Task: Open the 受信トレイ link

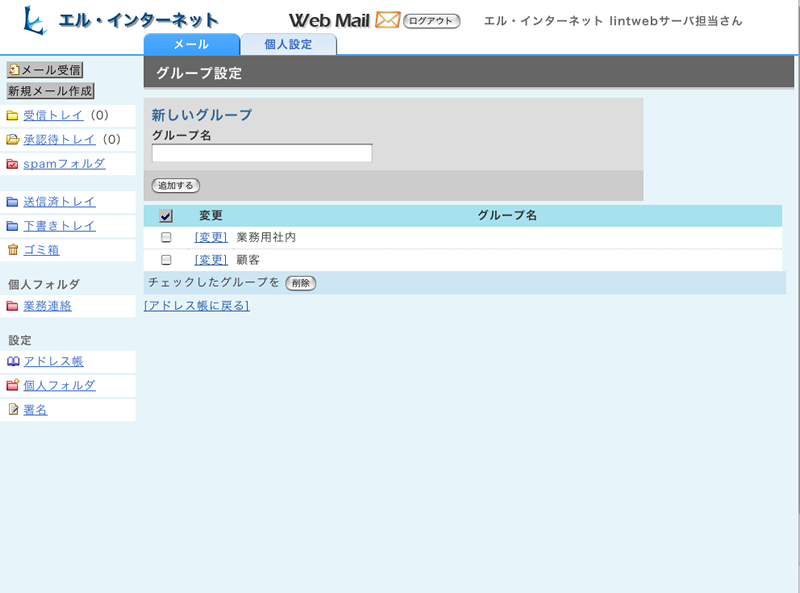Action: coord(53,116)
